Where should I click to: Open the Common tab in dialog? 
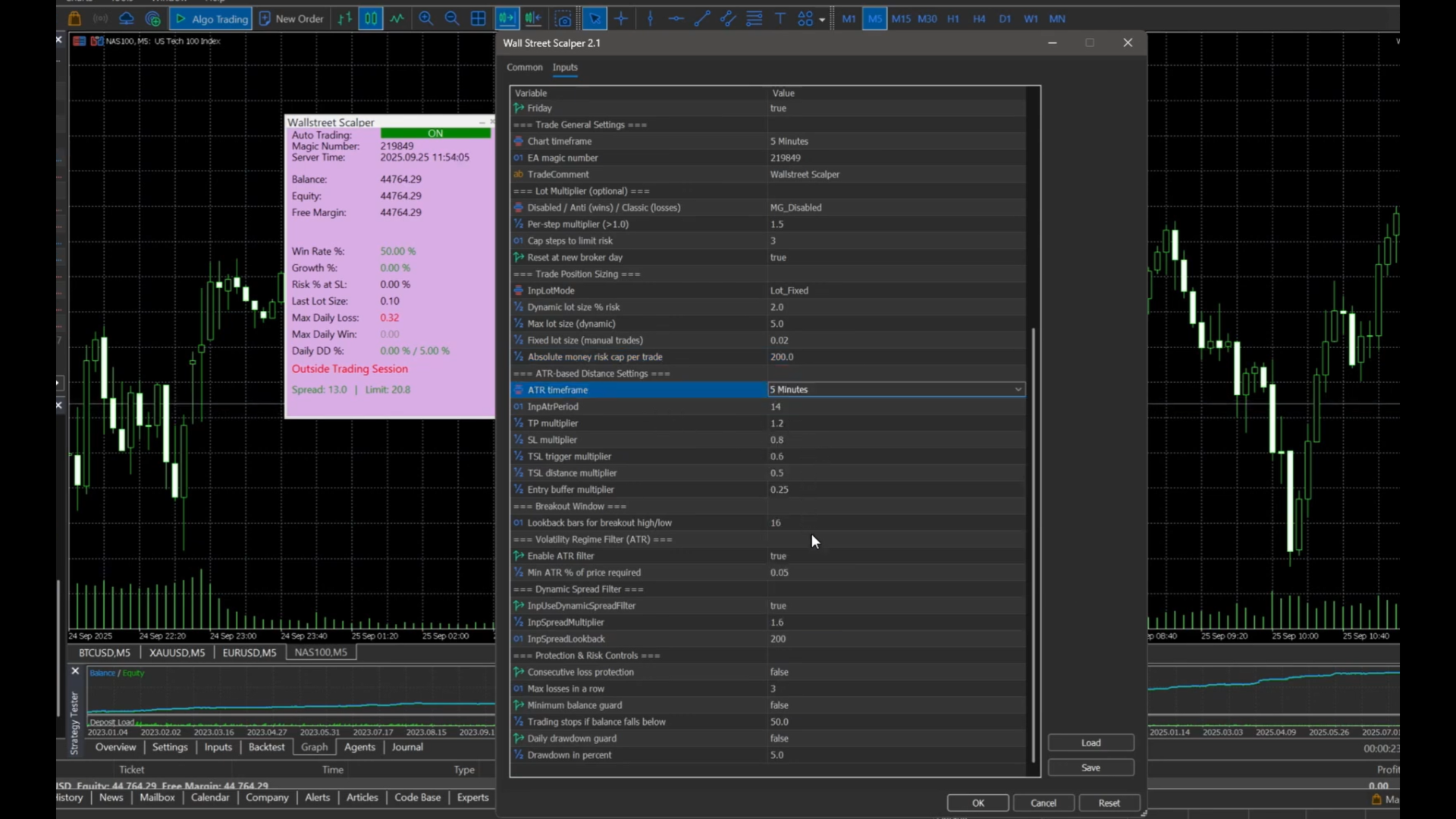525,67
